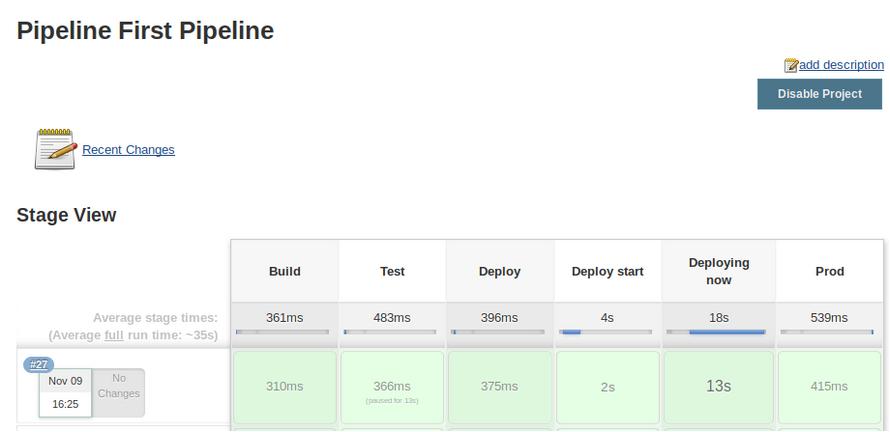Select the Prod stage column header
The image size is (890, 432).
click(829, 271)
